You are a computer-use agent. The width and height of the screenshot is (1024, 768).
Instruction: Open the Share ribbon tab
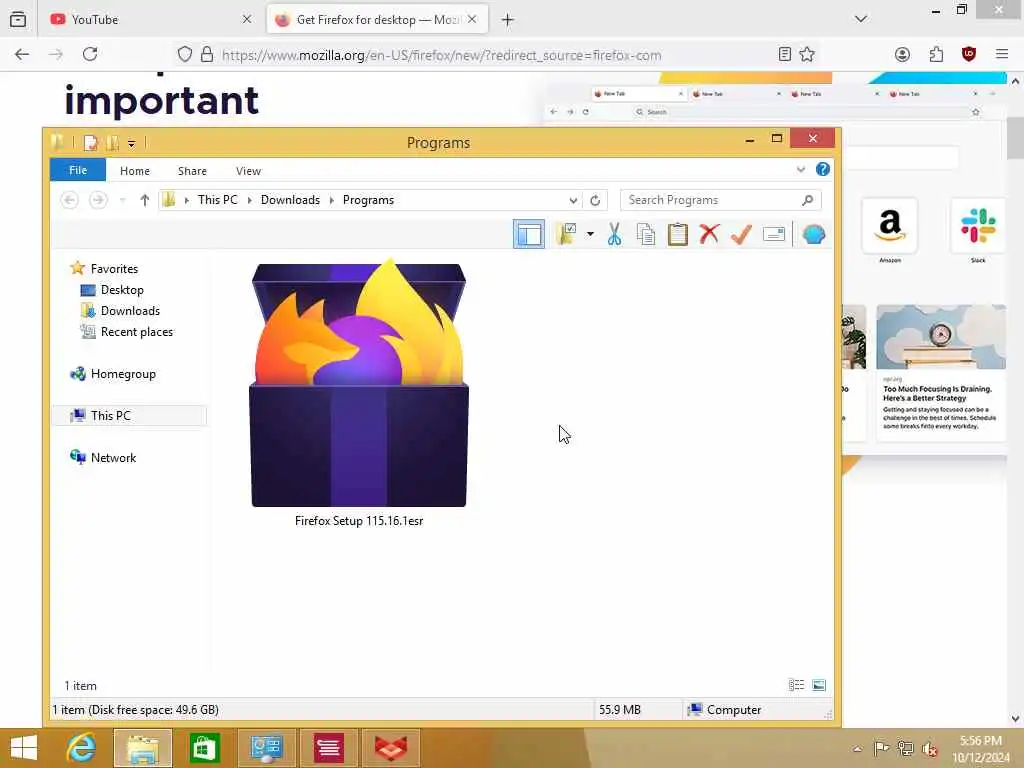192,170
